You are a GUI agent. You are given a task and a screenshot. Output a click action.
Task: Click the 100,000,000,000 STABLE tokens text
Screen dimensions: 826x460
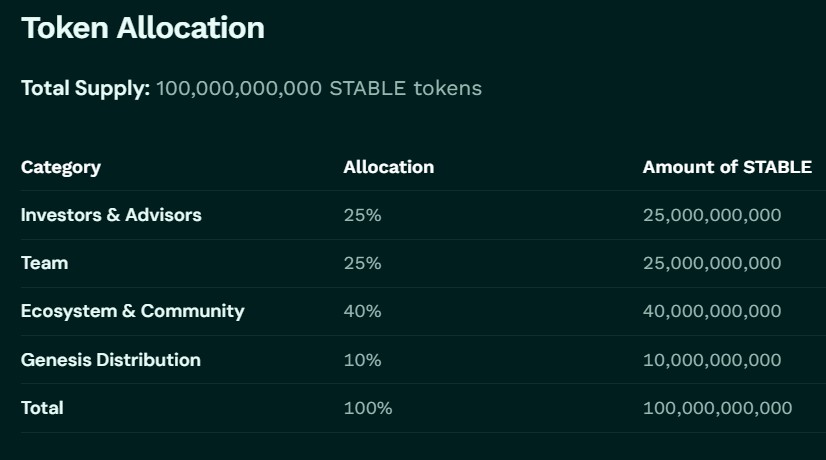click(319, 88)
